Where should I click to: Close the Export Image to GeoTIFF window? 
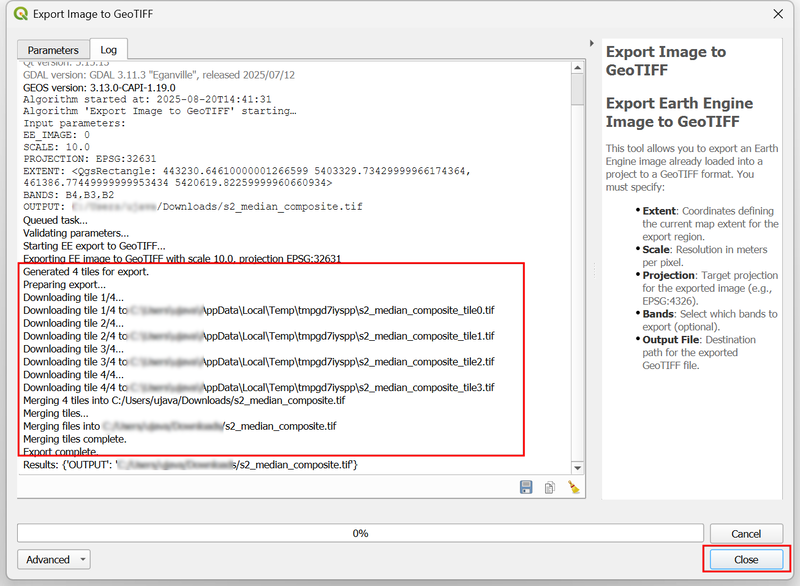(x=778, y=15)
